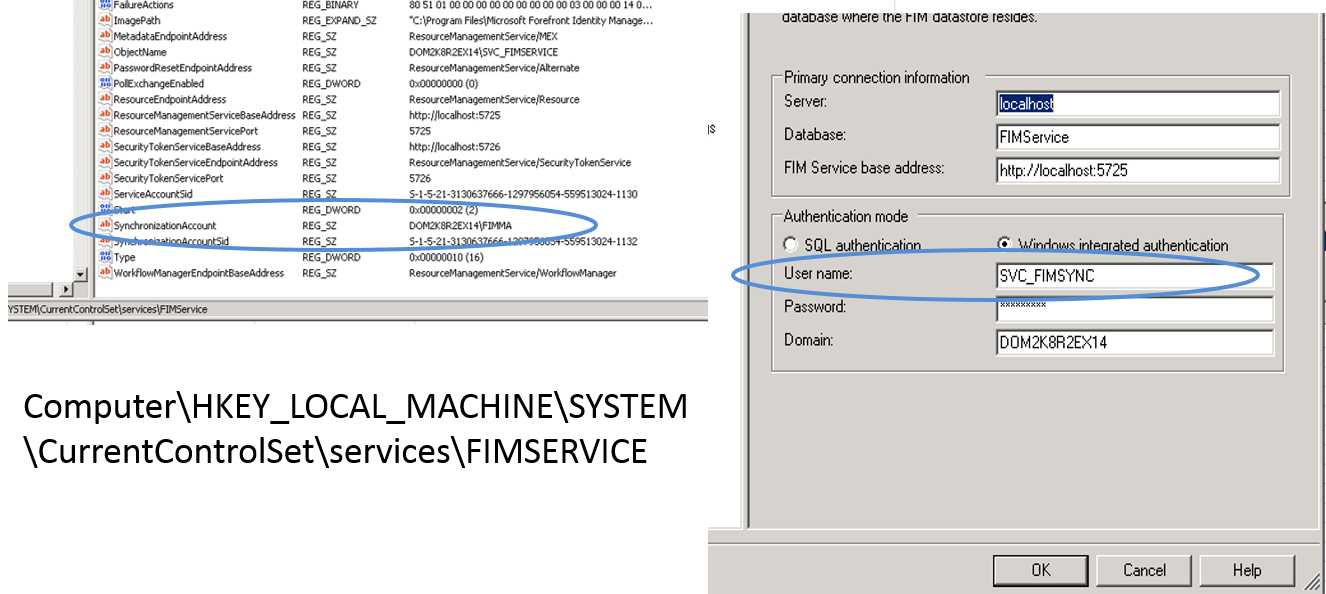Select the WorkflowManagerEndpointBaseAddress entry icon
This screenshot has width=1326, height=594.
click(105, 273)
